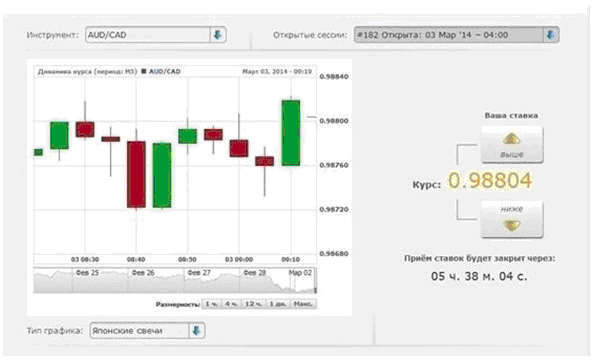
Task: Click the AUD/CAD legend square marker
Action: (144, 71)
